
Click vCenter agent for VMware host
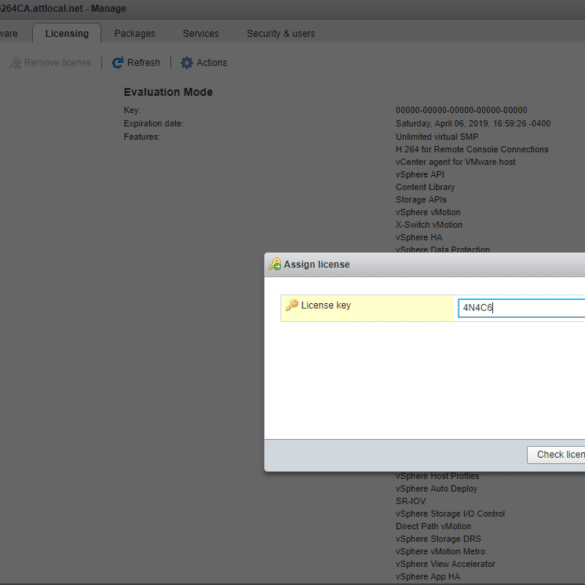pyautogui.click(x=456, y=162)
